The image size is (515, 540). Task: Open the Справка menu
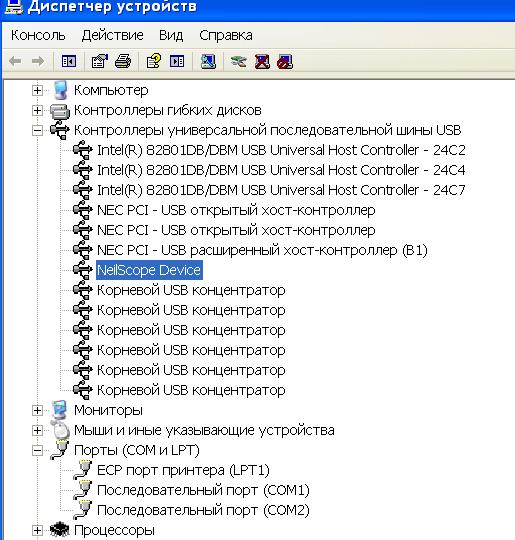tap(226, 35)
